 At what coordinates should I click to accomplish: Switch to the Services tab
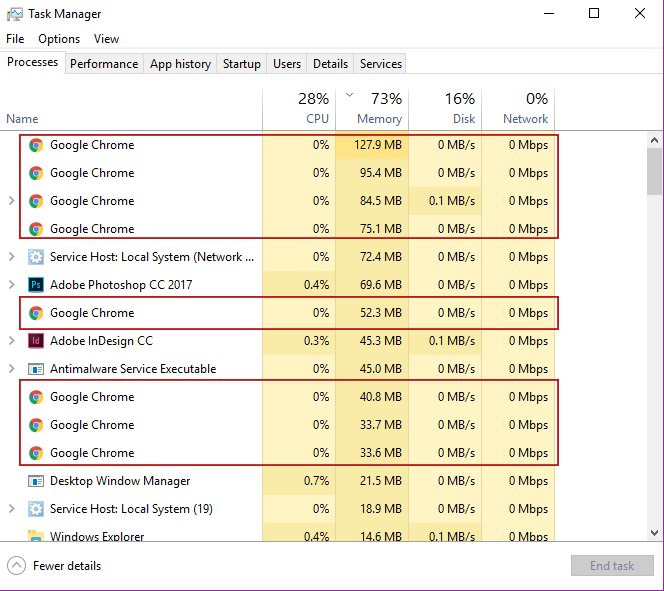[381, 64]
